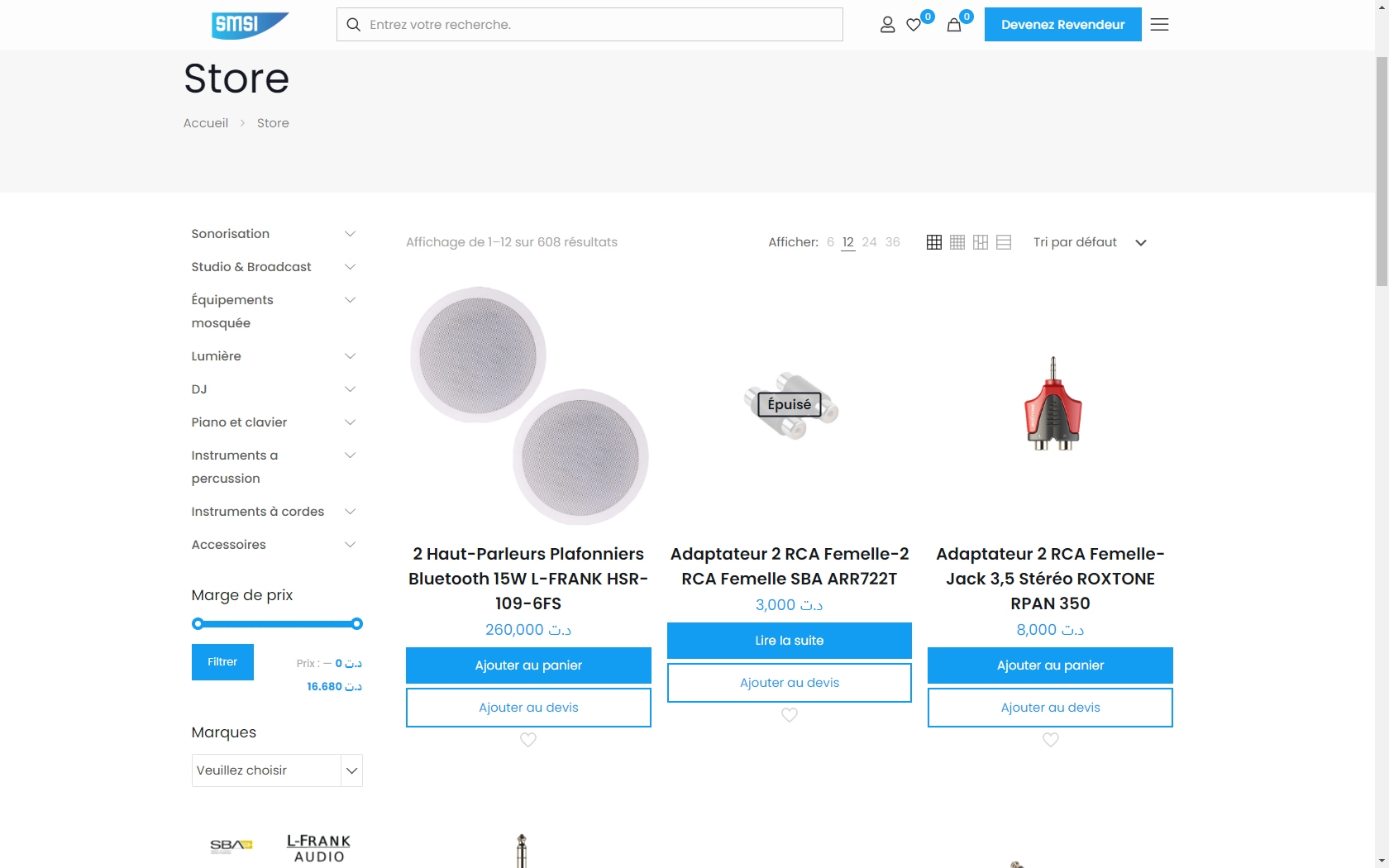Viewport: 1389px width, 868px height.
Task: Click the Filtrer price button
Action: pos(222,662)
